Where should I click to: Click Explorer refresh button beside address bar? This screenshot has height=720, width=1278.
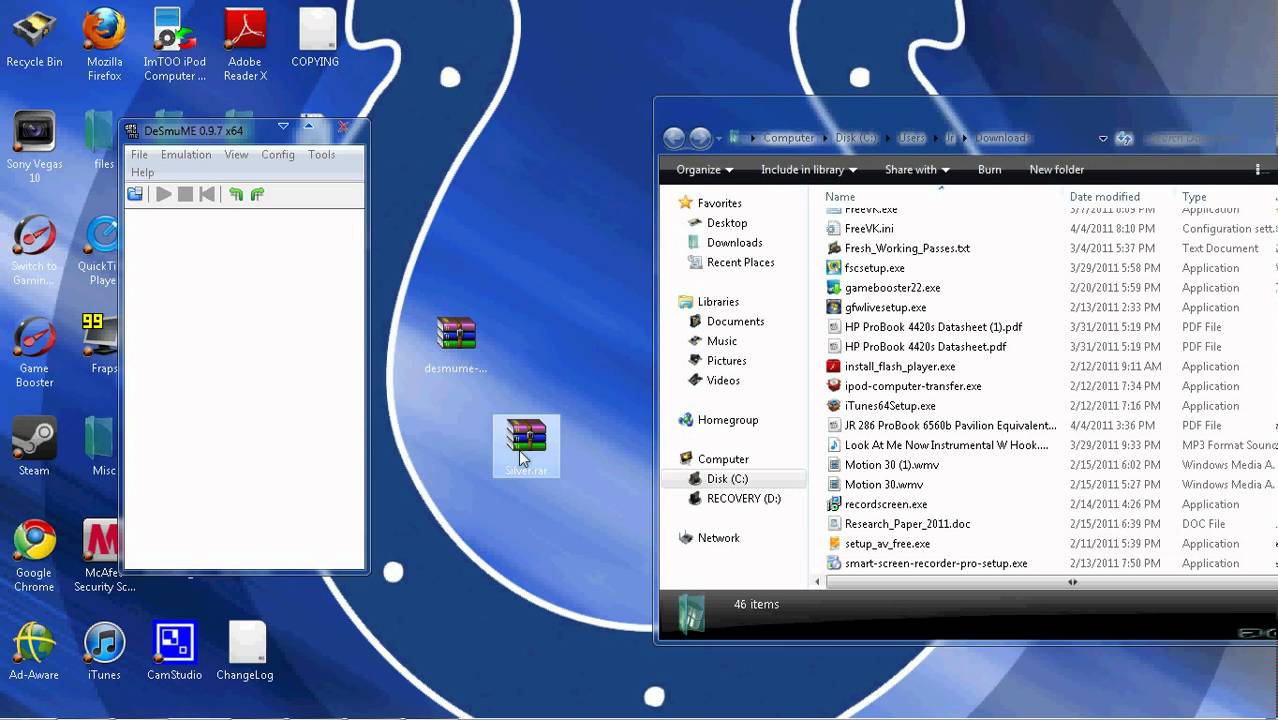coord(1124,138)
